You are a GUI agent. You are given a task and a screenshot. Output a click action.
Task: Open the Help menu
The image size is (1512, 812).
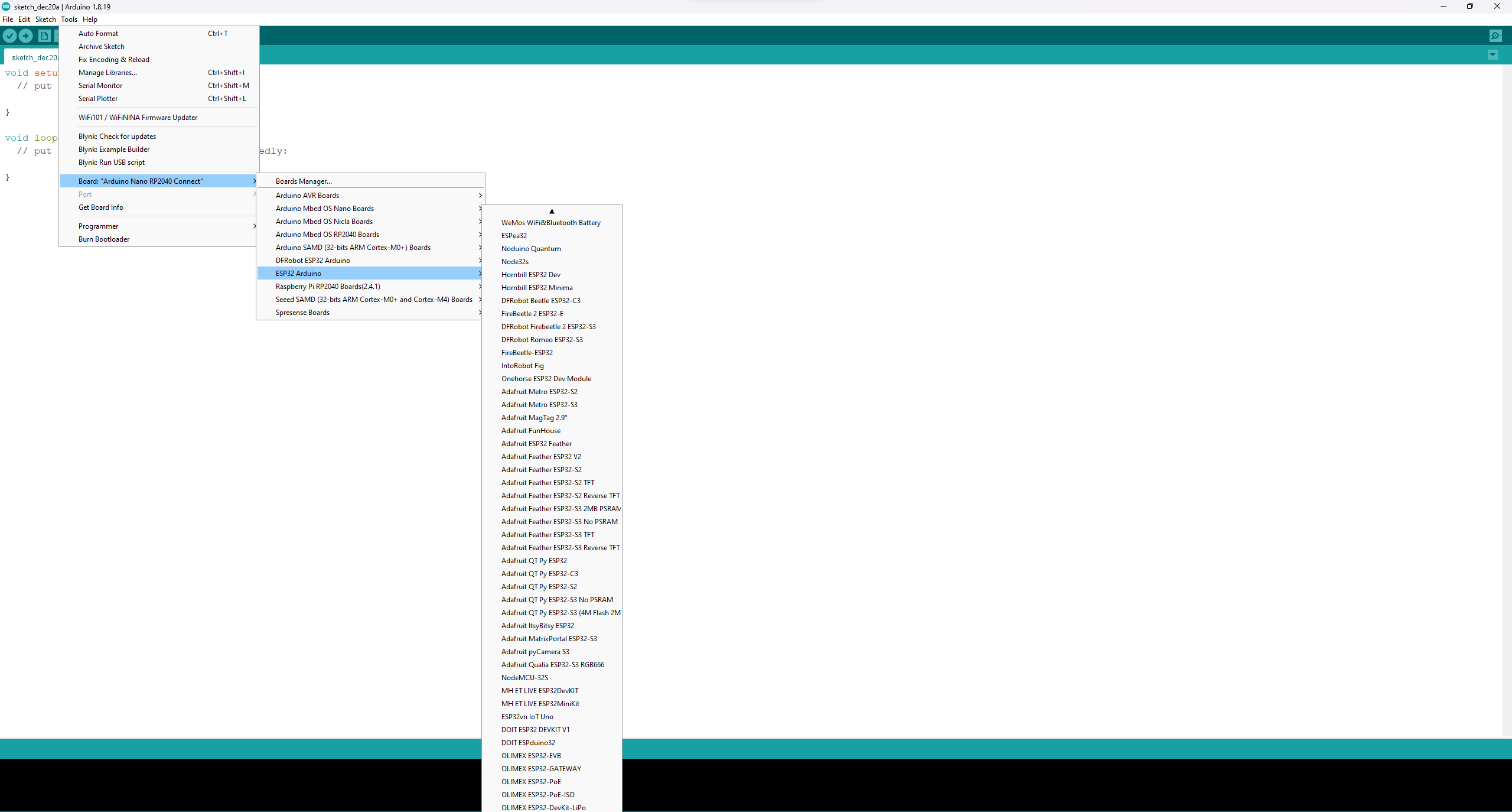90,20
